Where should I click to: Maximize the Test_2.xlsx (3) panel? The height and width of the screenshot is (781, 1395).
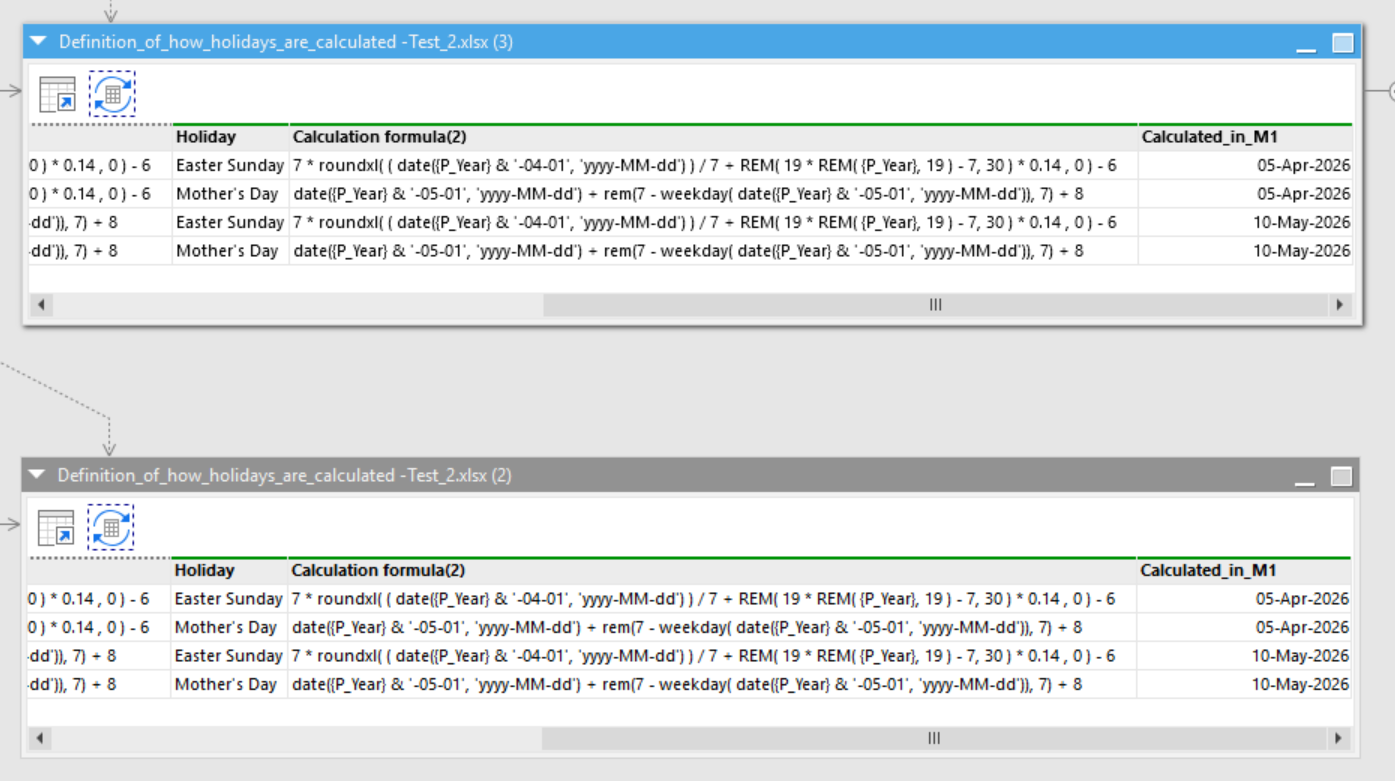(x=1342, y=43)
